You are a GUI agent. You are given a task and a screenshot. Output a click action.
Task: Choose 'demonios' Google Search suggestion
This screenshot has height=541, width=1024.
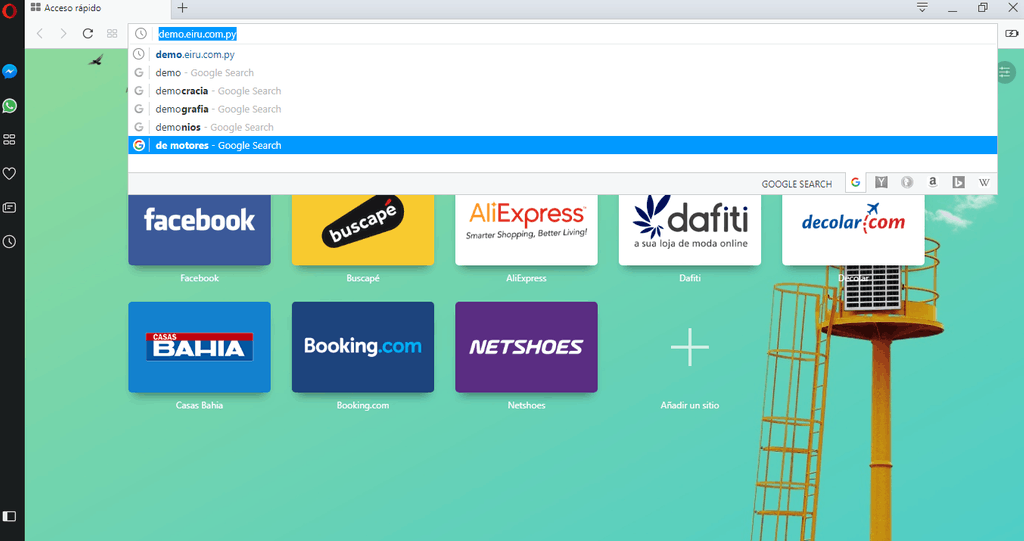562,127
